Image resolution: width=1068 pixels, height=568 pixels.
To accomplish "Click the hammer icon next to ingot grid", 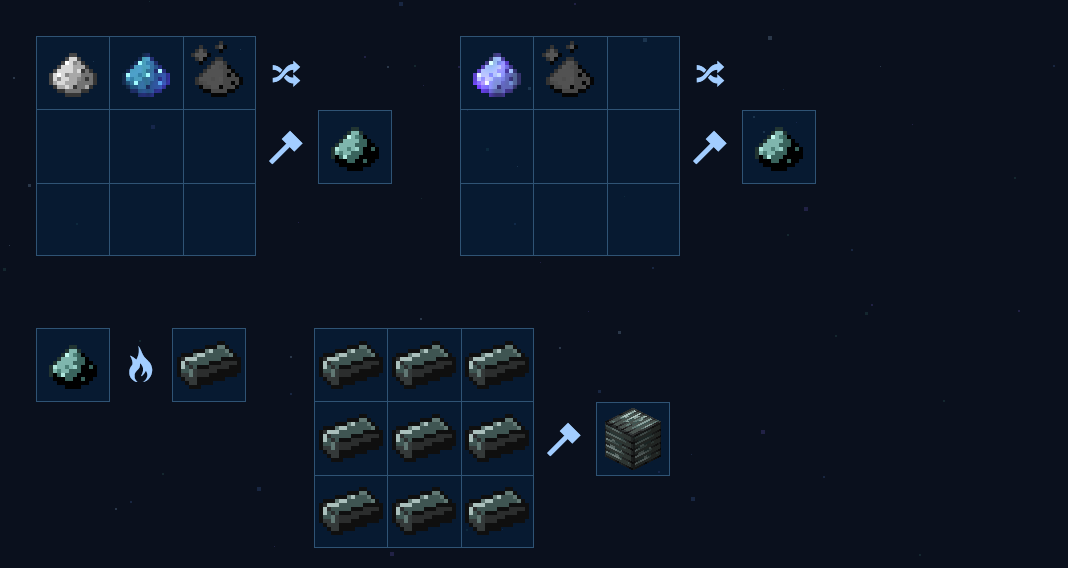I will [564, 439].
